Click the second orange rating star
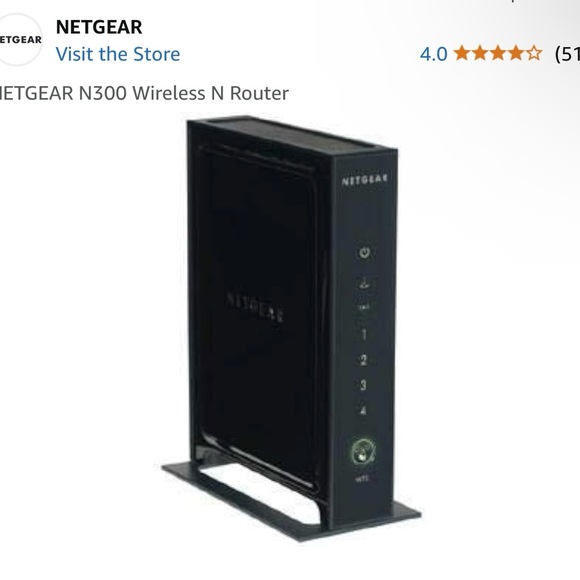Viewport: 580px width, 580px height. coord(480,53)
